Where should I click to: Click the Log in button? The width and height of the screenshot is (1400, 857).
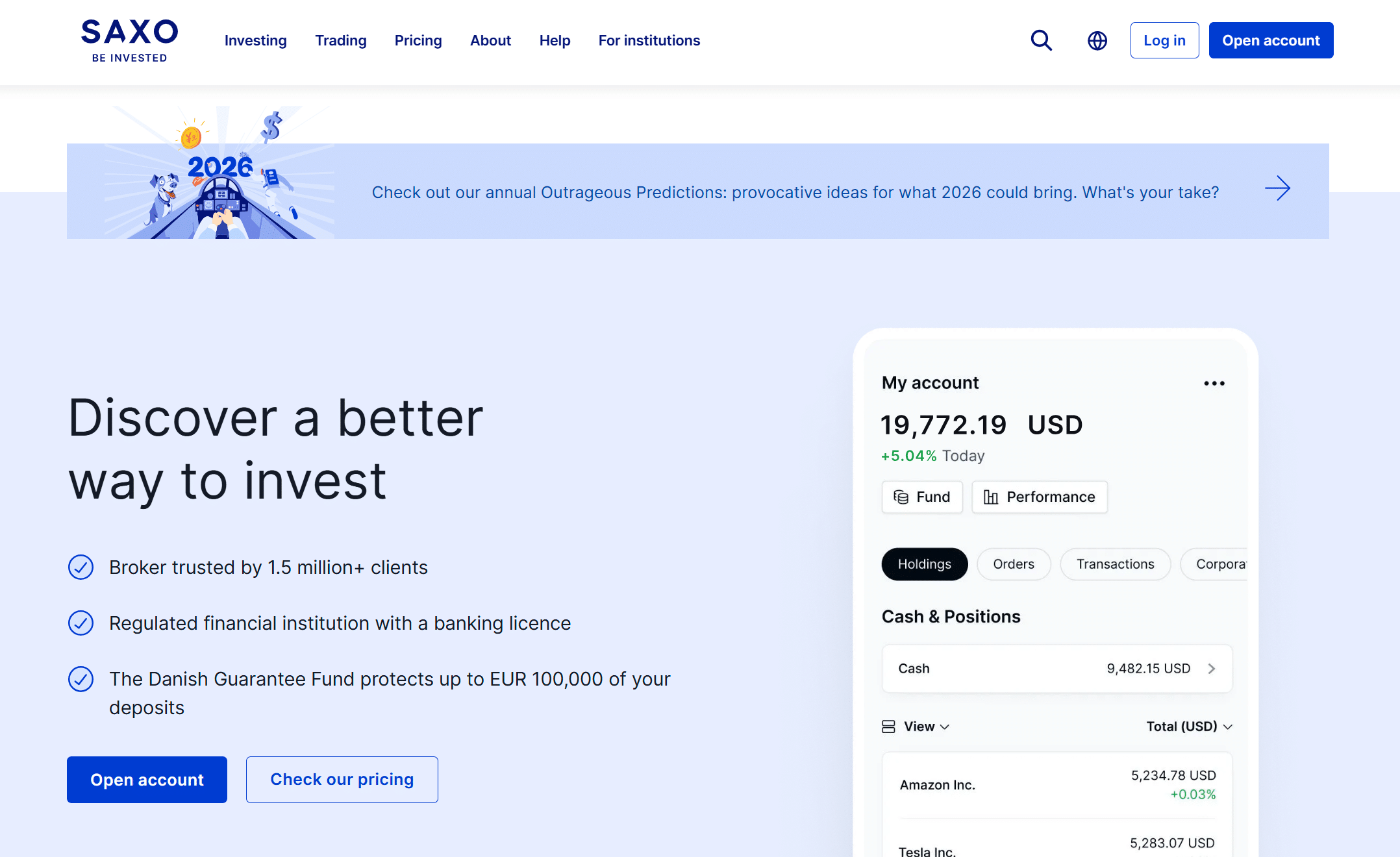pyautogui.click(x=1164, y=40)
